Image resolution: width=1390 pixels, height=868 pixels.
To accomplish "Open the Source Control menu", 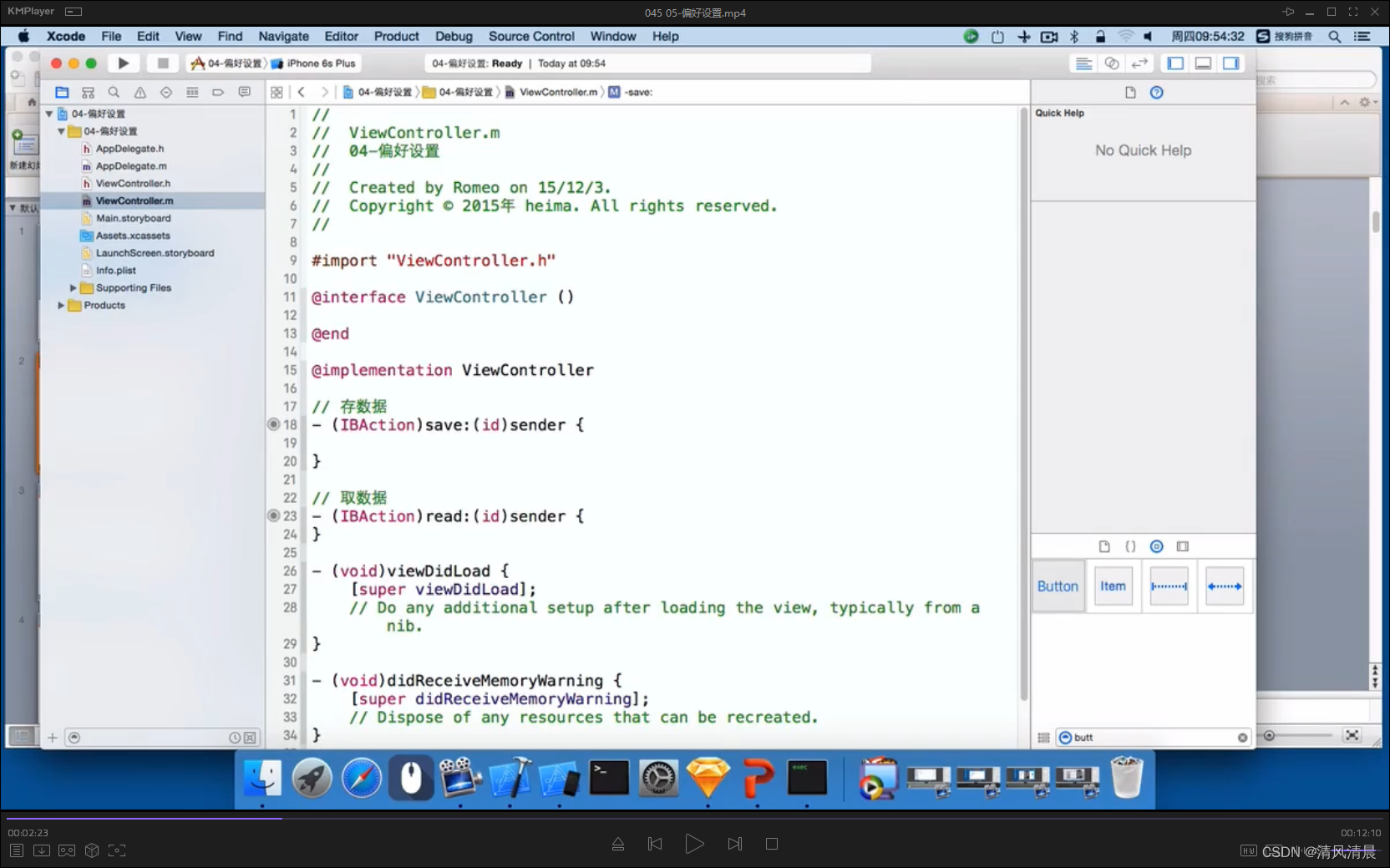I will coord(531,37).
